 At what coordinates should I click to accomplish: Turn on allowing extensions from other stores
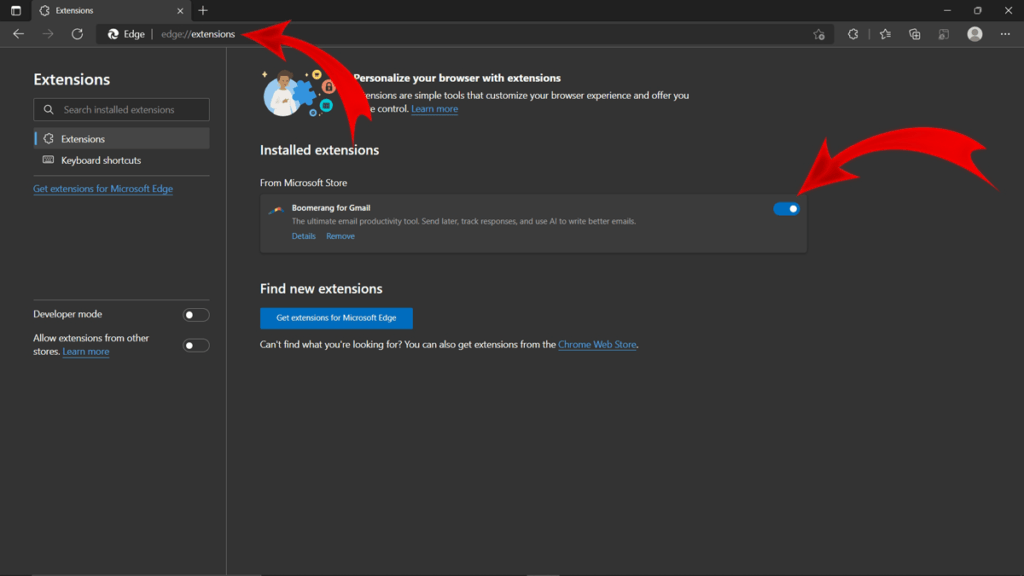pos(196,344)
